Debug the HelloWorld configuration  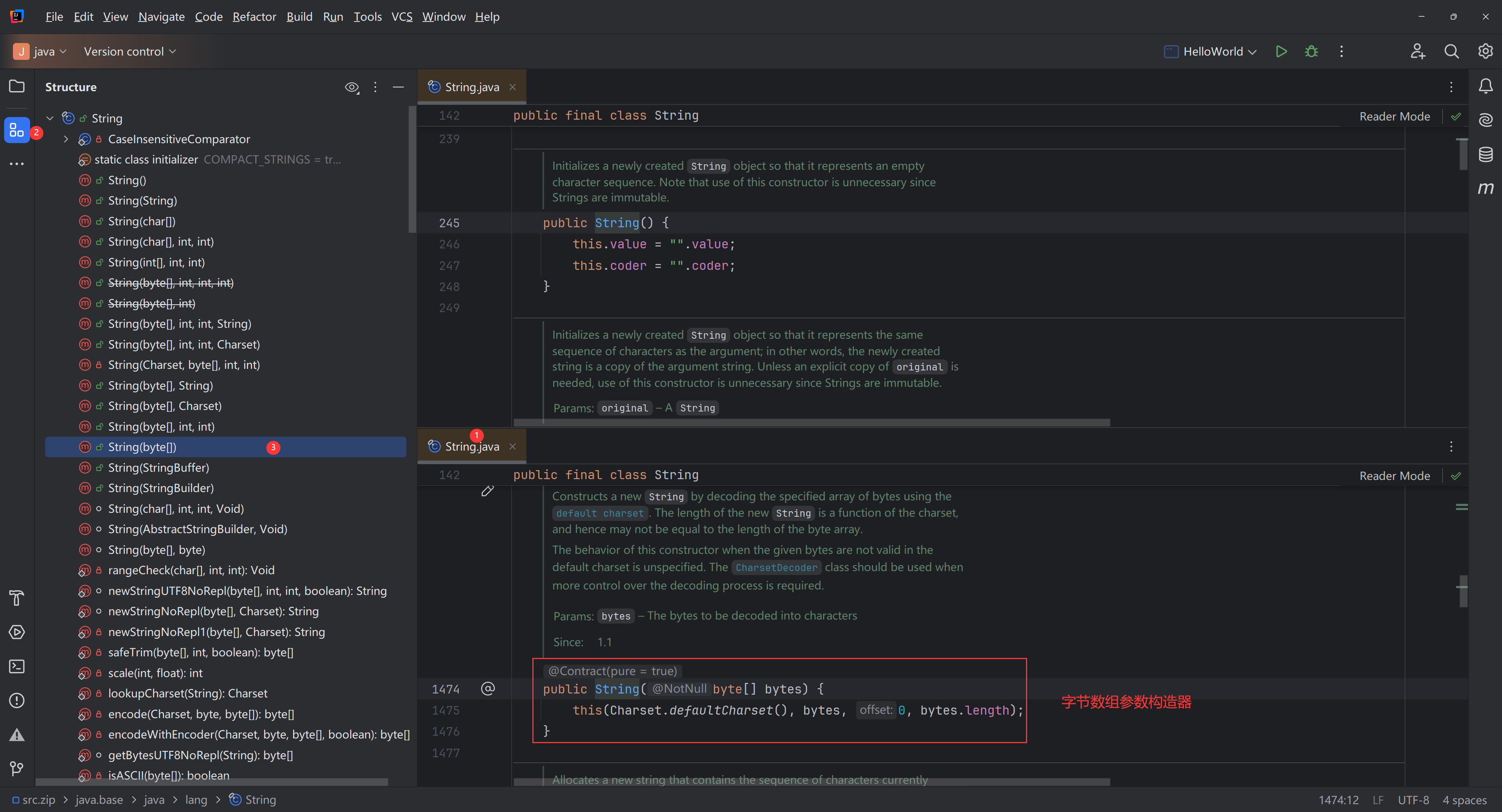[x=1312, y=51]
